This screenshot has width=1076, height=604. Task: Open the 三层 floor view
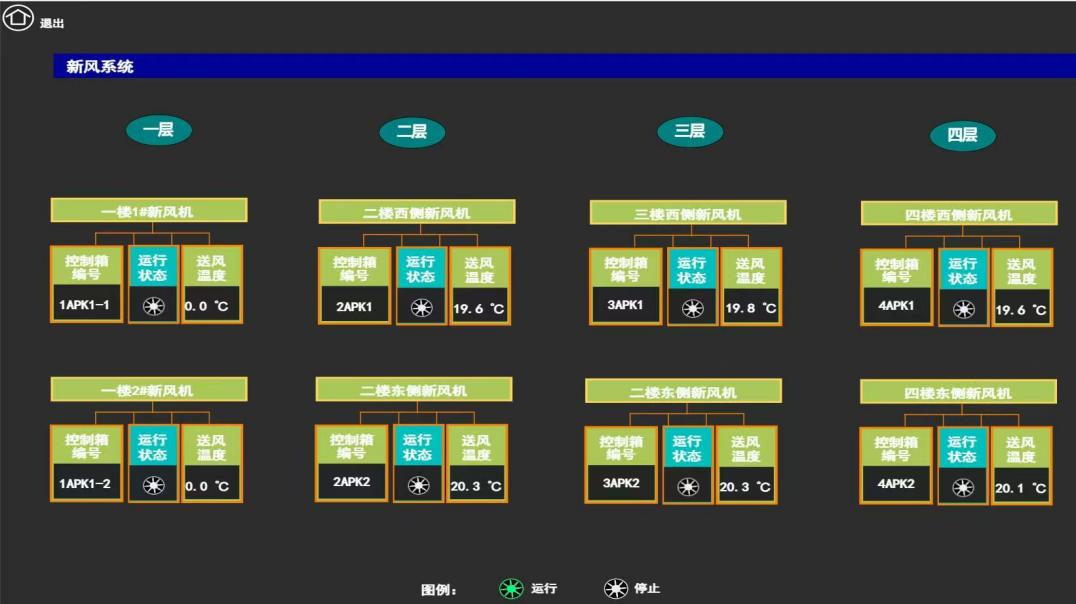coord(690,131)
